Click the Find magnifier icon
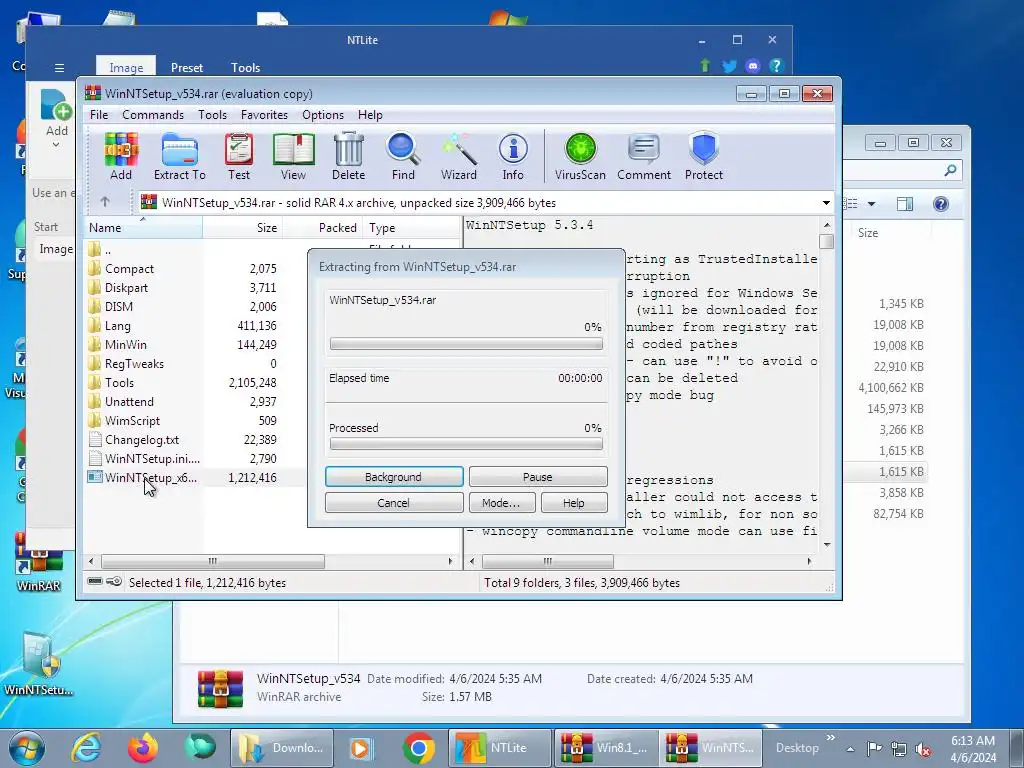1024x768 pixels. [403, 157]
